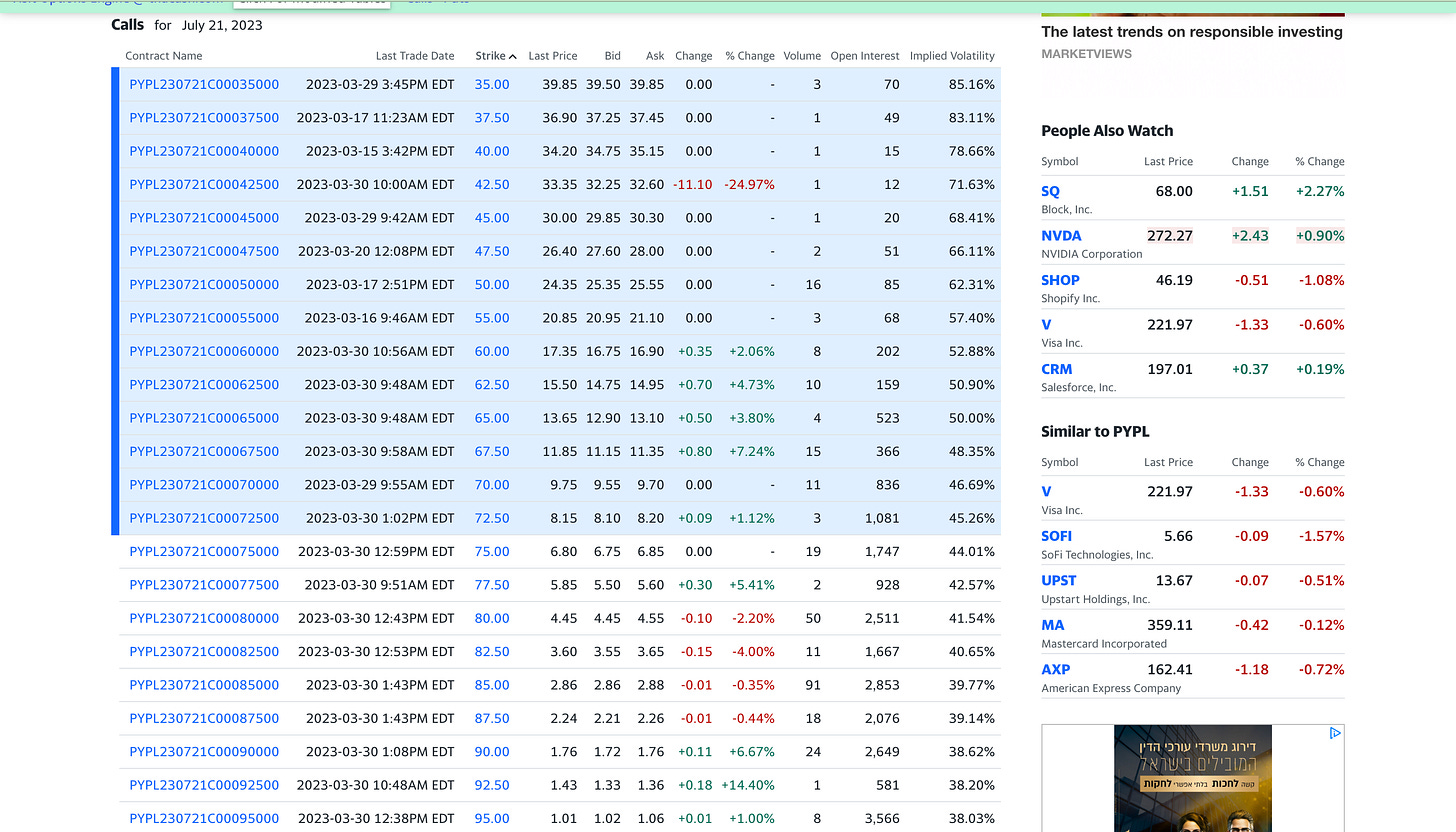The width and height of the screenshot is (1456, 832).
Task: Open contract PYPL230721C00047500
Action: 204,251
